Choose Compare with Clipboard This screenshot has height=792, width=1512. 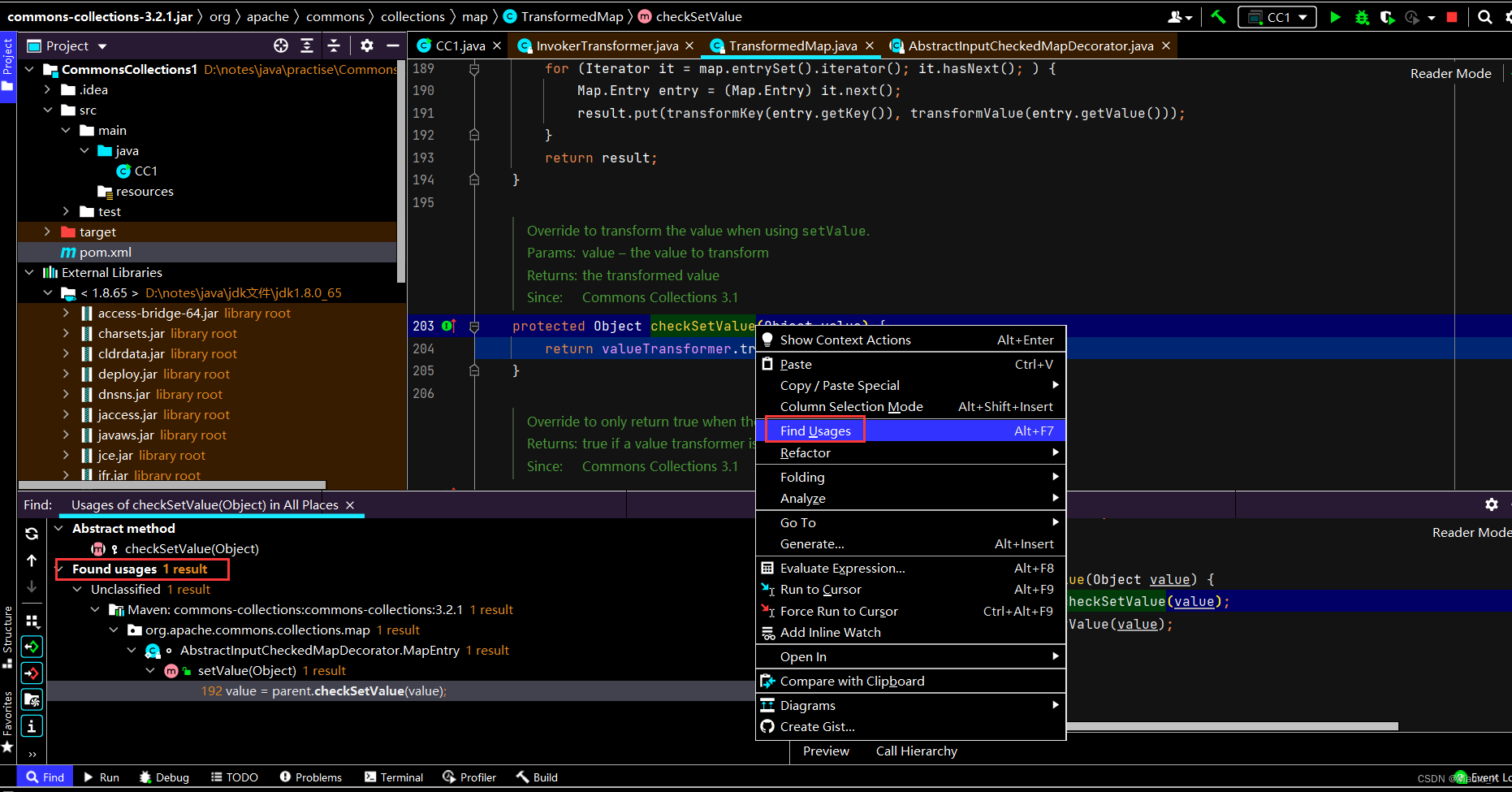(x=910, y=681)
